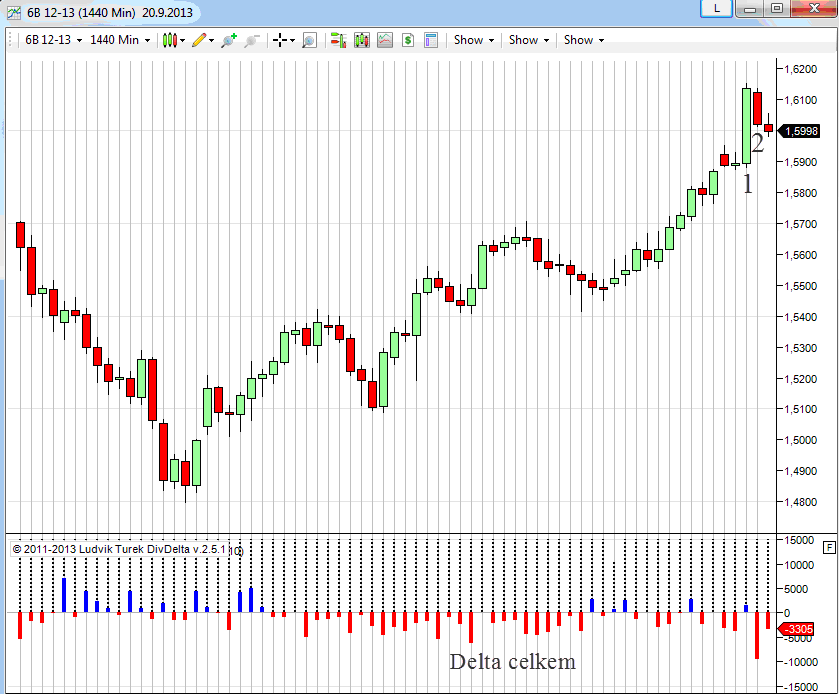This screenshot has height=694, width=839.
Task: Click the F button in delta panel
Action: coord(829,547)
